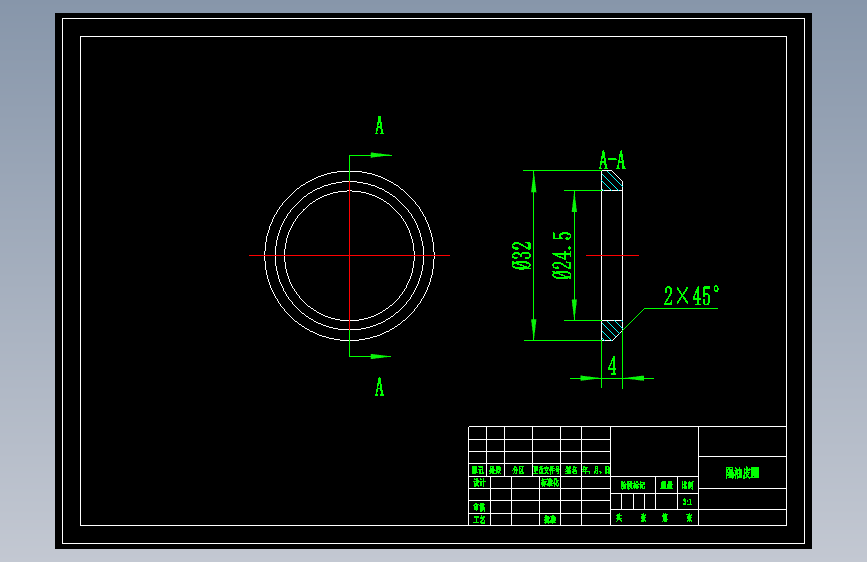Viewport: 867px width, 562px height.
Task: Select the lower hatched cross-section region
Action: tap(611, 330)
